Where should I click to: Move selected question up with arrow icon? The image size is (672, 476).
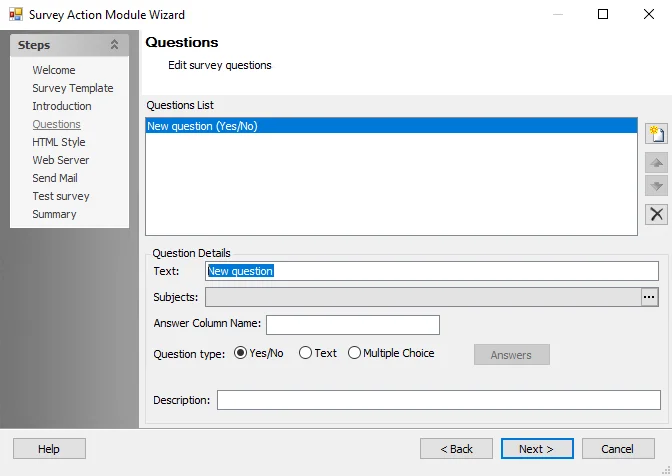pyautogui.click(x=656, y=163)
